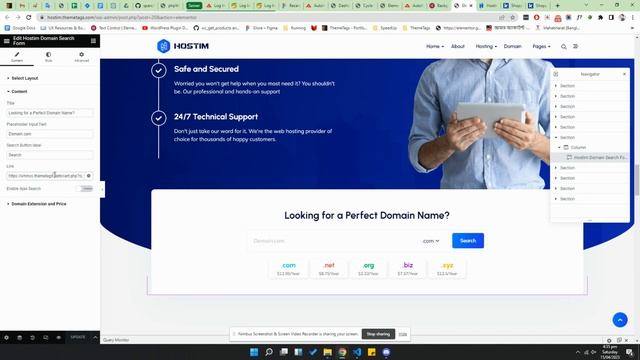This screenshot has height=360, width=640.
Task: Open Elementor page settings gear in footer
Action: point(6,338)
